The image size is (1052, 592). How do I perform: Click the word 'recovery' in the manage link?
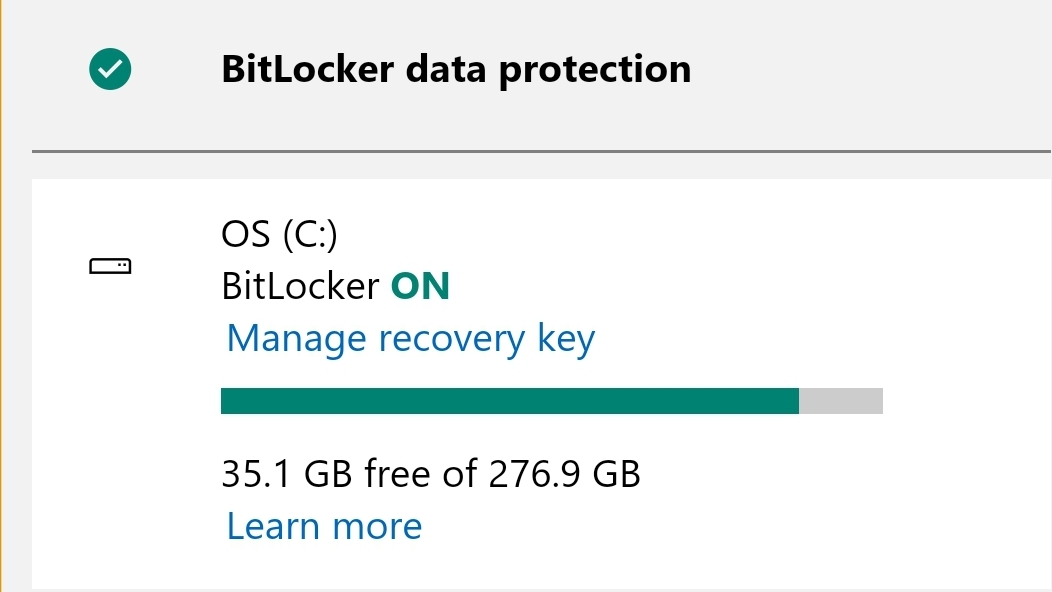pyautogui.click(x=451, y=339)
